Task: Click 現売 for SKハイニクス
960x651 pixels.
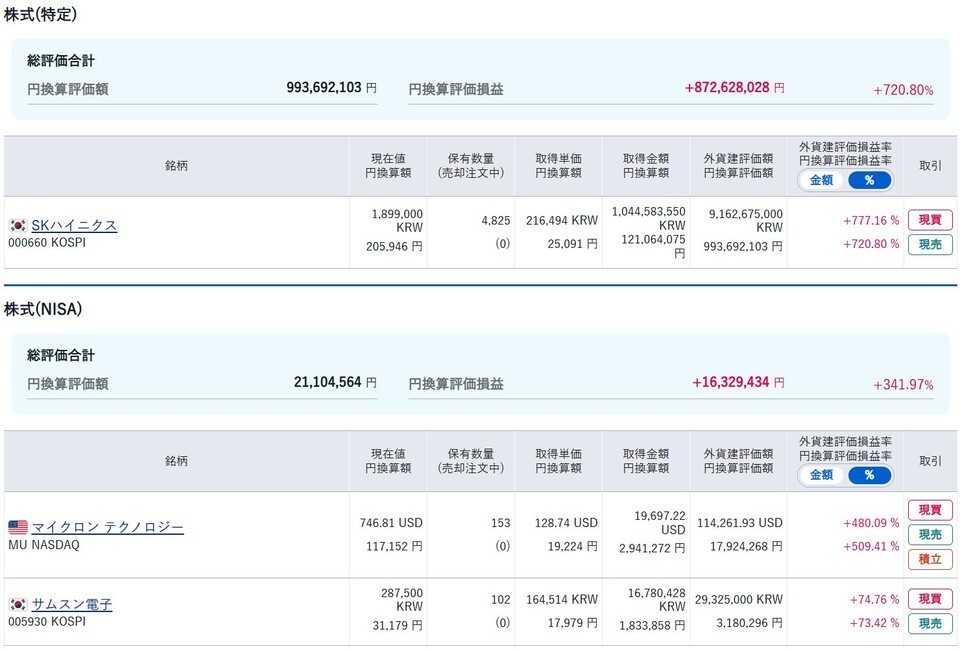Action: (x=930, y=244)
